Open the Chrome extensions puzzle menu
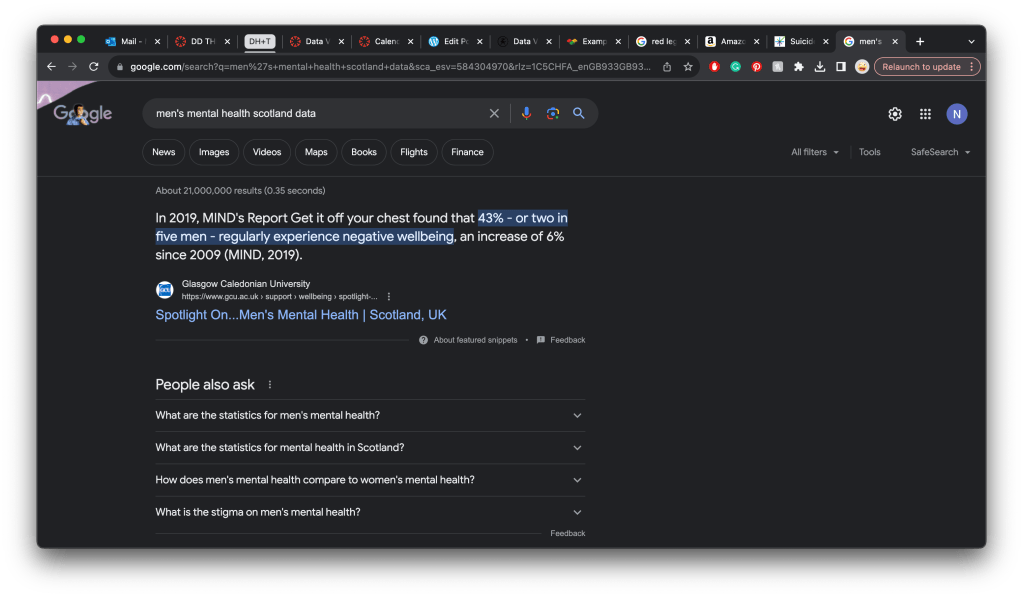 (x=798, y=67)
